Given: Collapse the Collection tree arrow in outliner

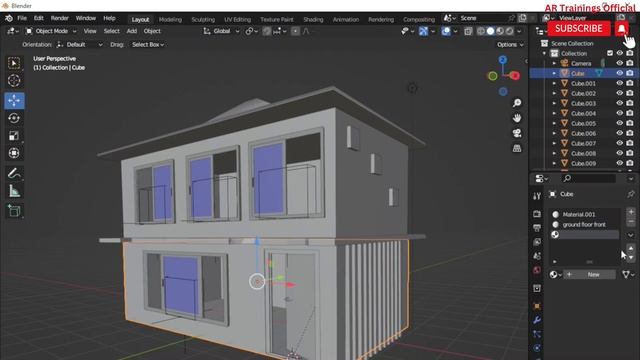Looking at the screenshot, I should (544, 53).
